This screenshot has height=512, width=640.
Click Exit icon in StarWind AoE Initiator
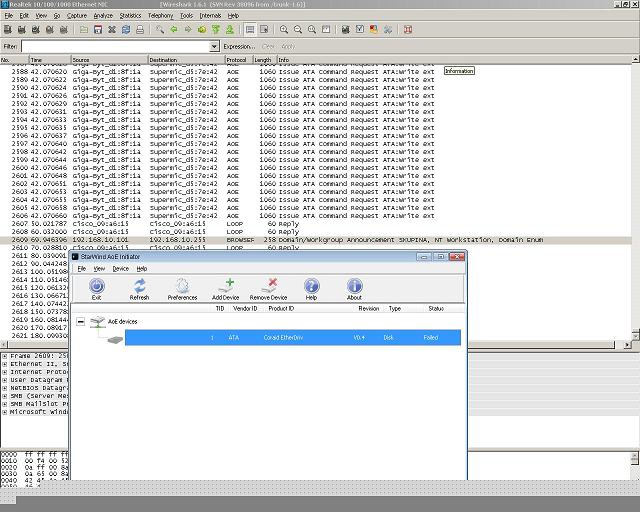tap(97, 289)
